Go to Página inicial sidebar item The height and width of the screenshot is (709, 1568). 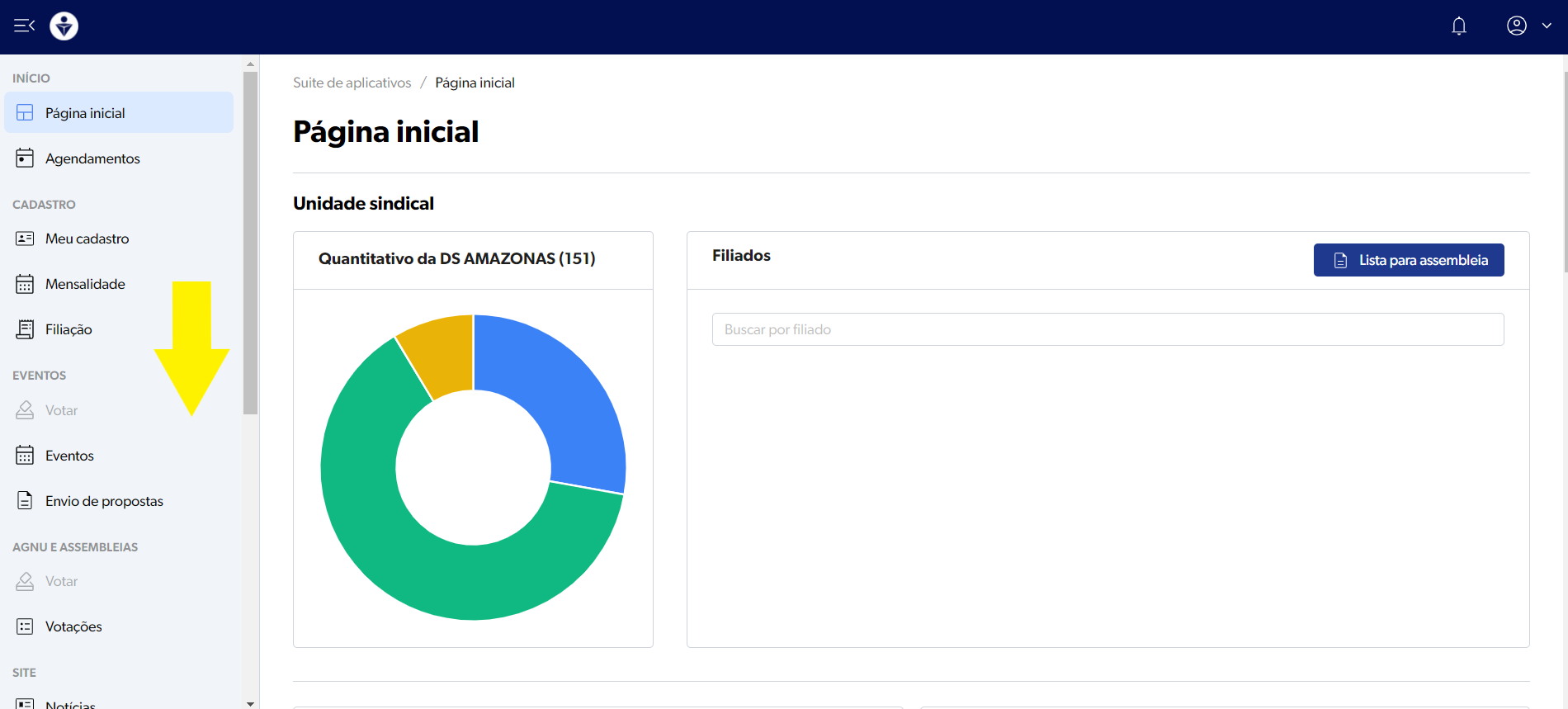pyautogui.click(x=85, y=113)
